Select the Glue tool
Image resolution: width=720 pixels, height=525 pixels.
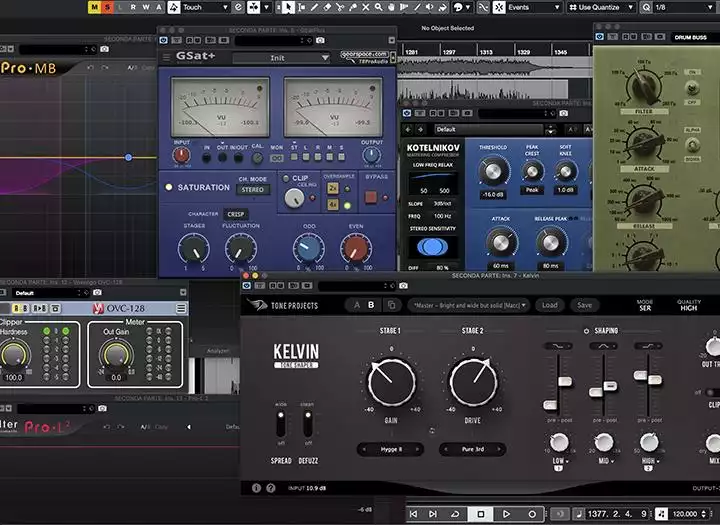(353, 7)
